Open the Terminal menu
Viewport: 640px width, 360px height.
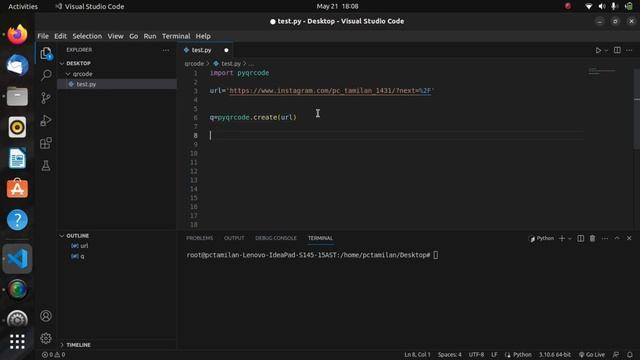(x=176, y=36)
